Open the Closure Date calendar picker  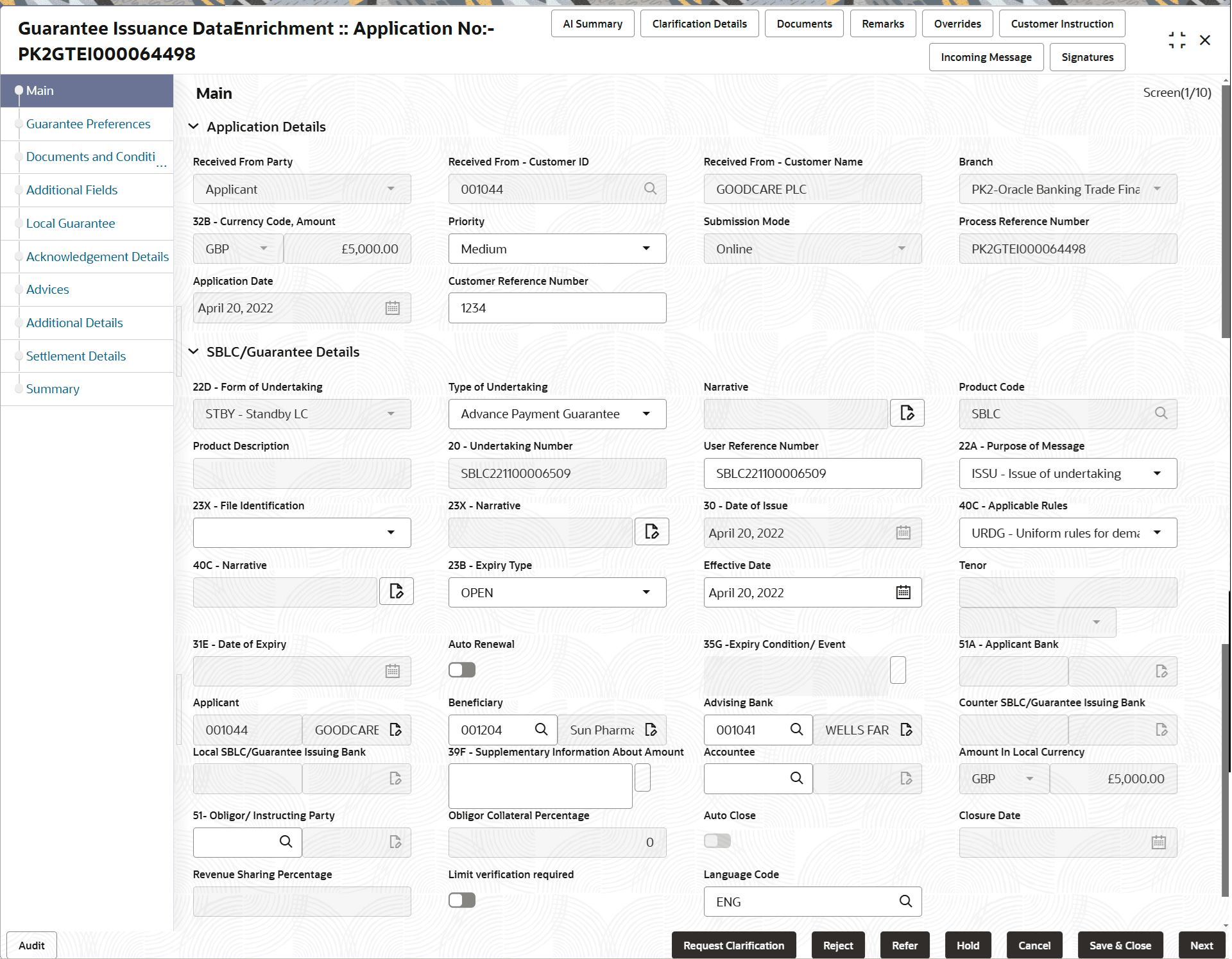point(1158,842)
